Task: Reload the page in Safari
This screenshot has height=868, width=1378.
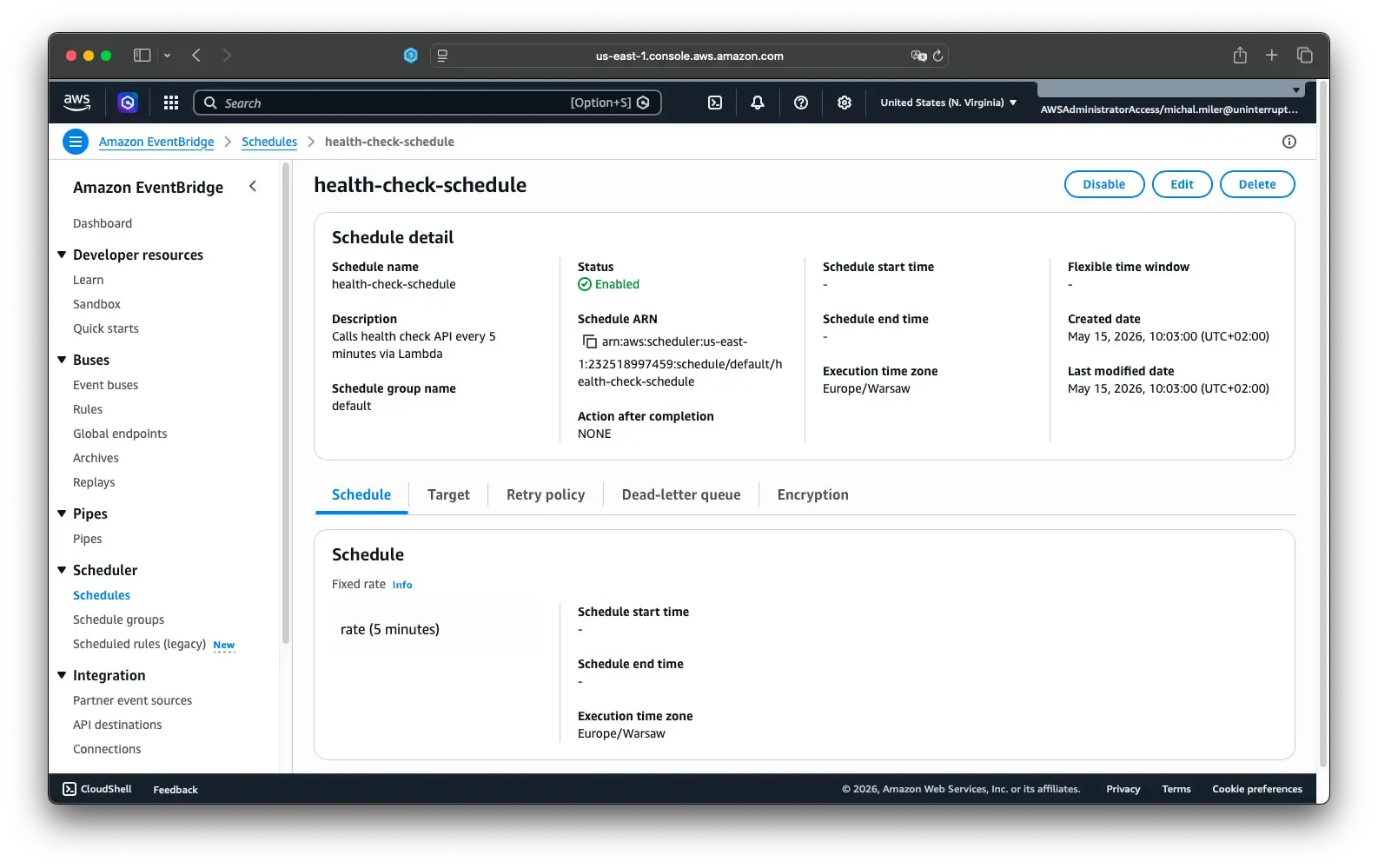Action: click(938, 56)
